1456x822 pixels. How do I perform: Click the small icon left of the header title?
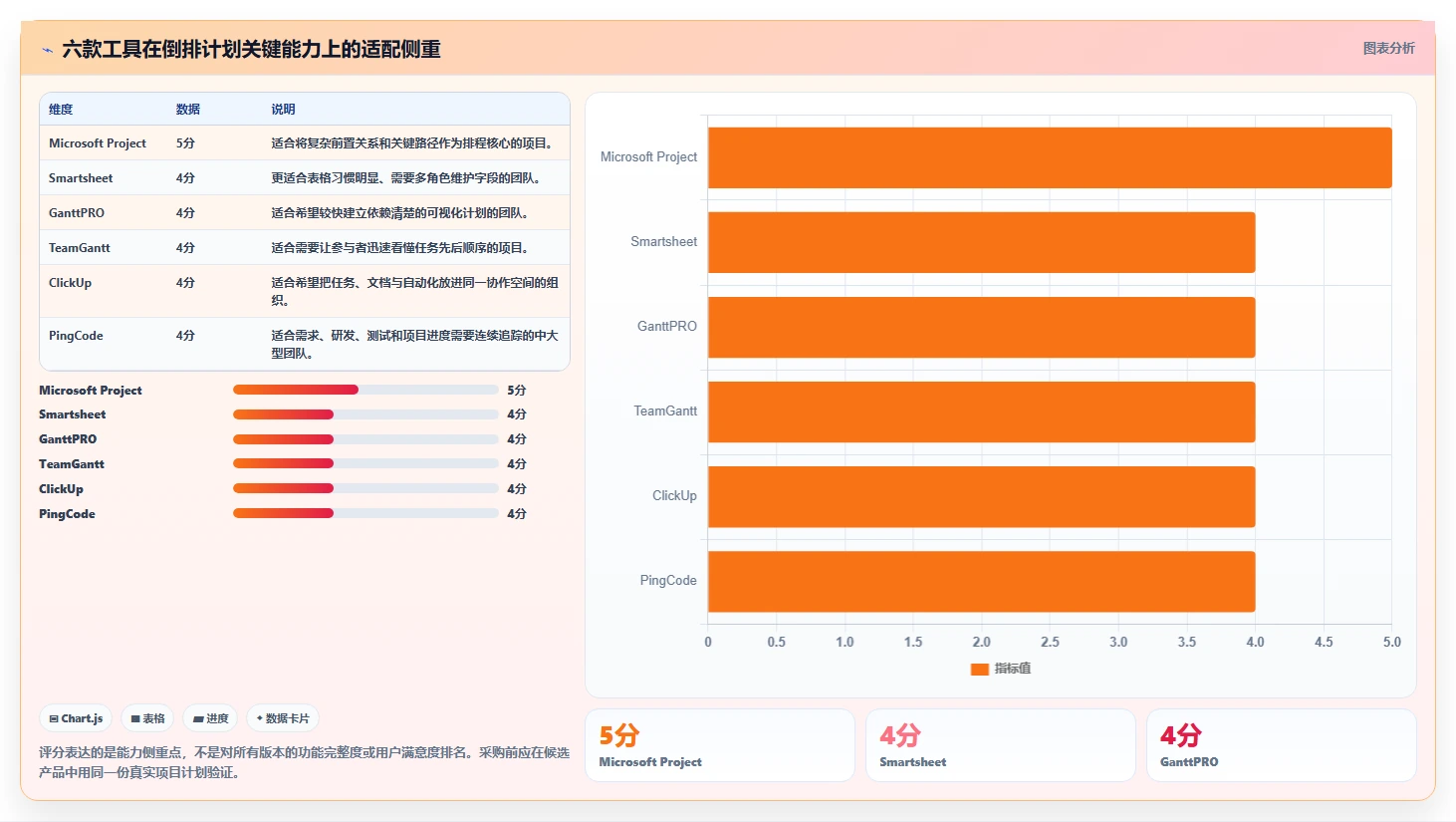click(47, 50)
